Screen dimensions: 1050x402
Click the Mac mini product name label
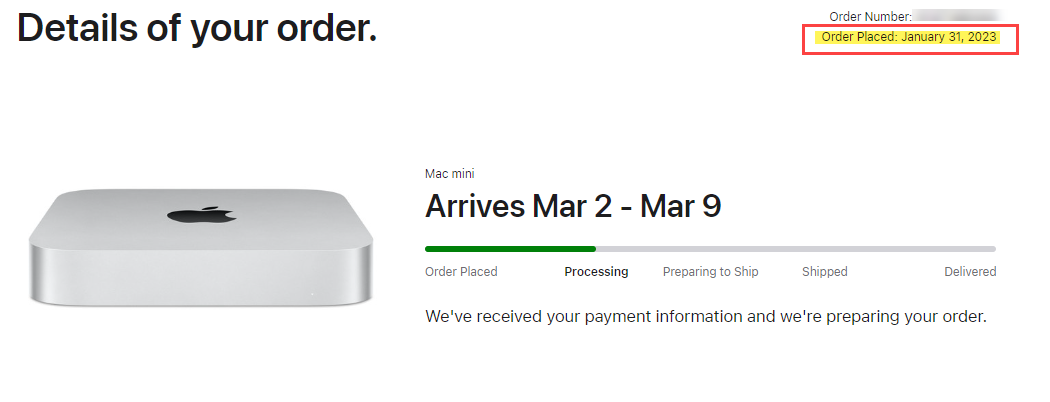point(449,174)
